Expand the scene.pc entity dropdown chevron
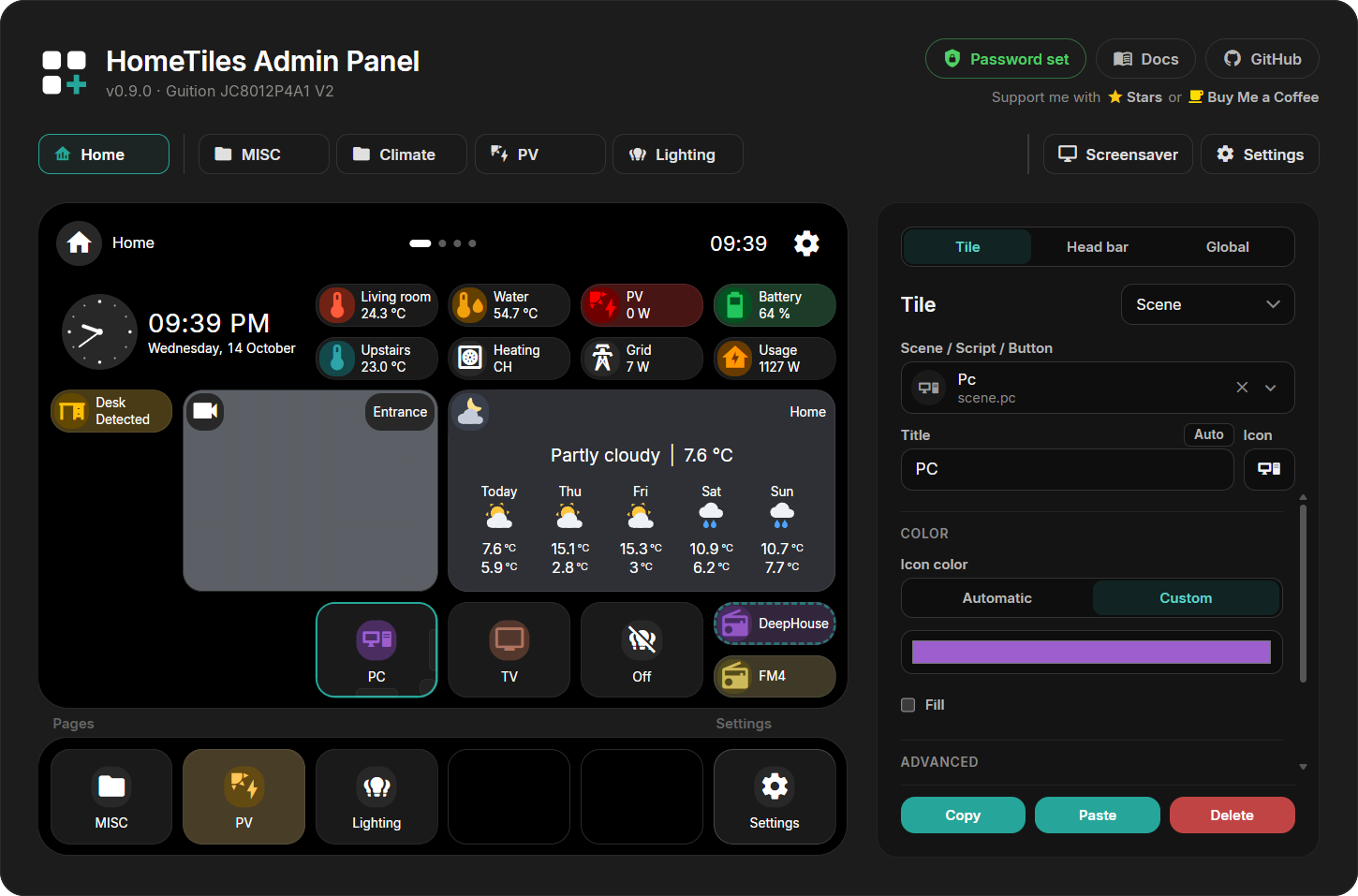Viewport: 1358px width, 896px height. click(x=1271, y=388)
